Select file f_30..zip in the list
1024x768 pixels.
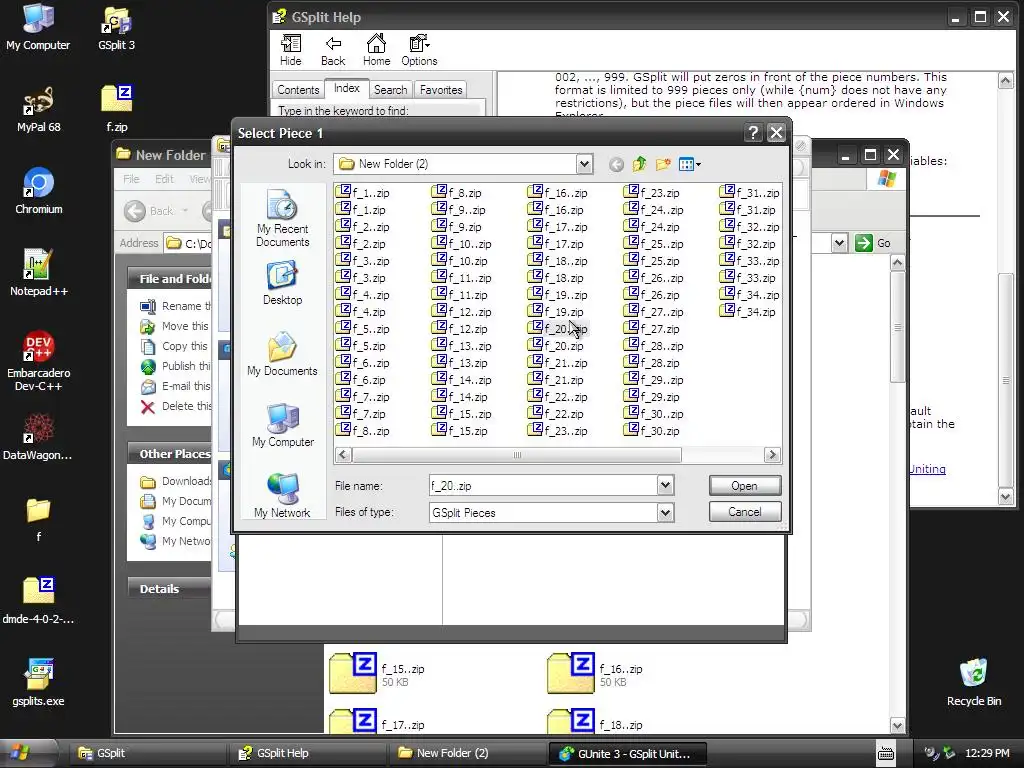coord(654,413)
